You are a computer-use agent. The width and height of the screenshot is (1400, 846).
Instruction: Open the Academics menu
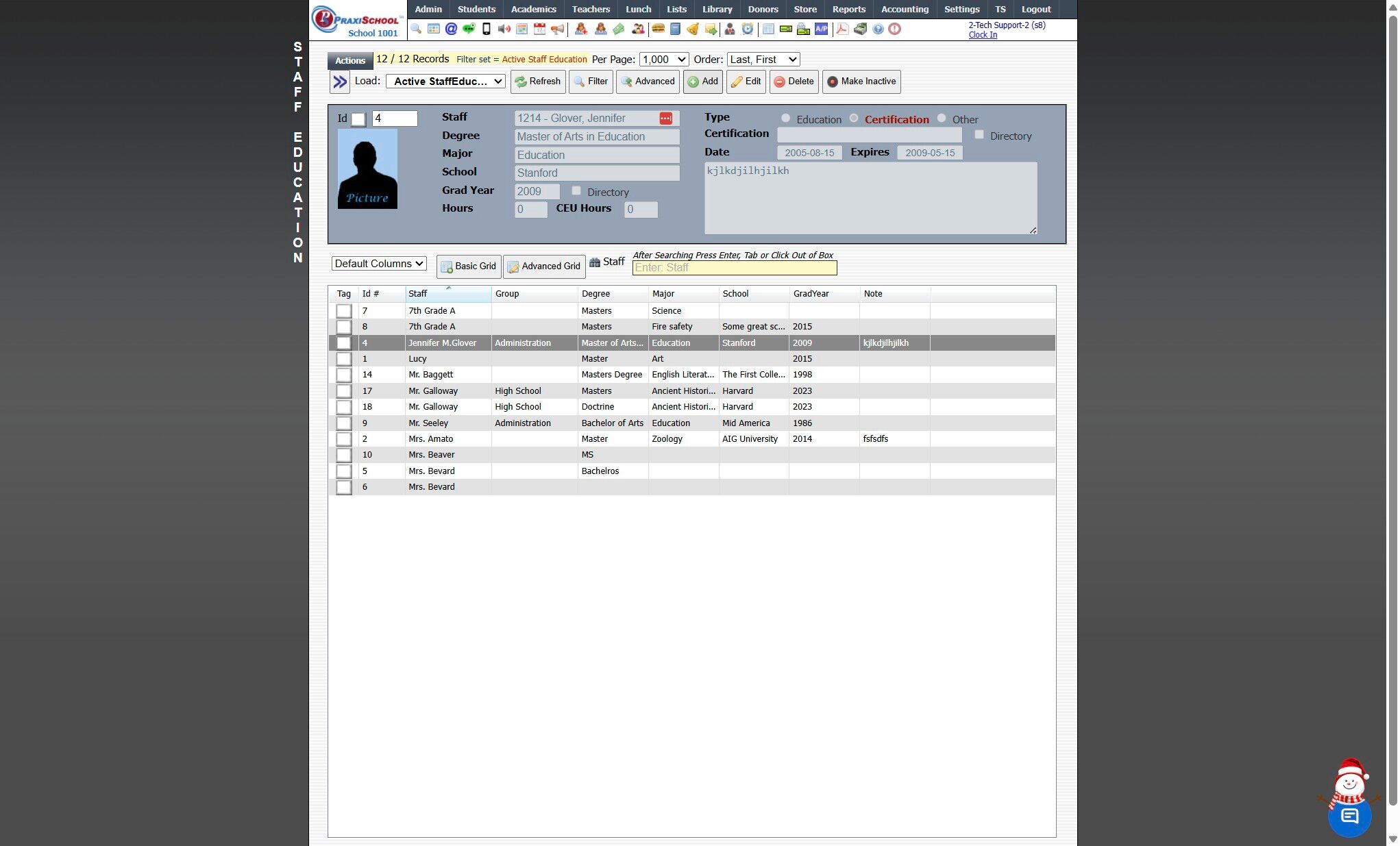533,9
